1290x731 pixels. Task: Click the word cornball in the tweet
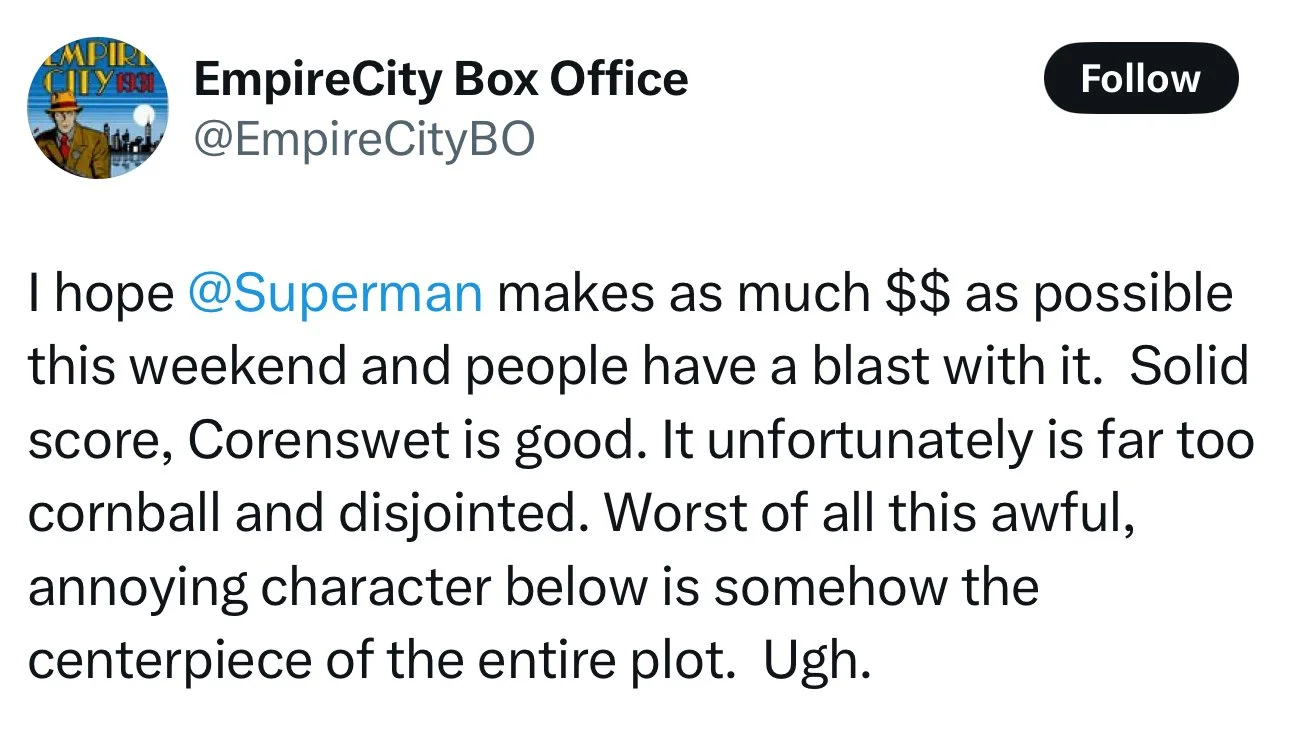[125, 514]
